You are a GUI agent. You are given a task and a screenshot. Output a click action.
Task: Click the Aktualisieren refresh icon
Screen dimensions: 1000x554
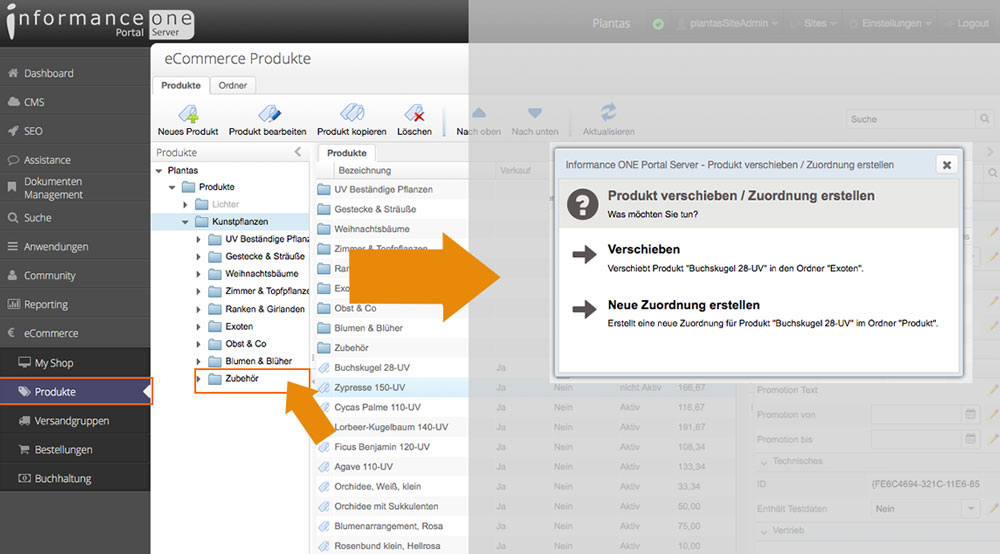pos(607,113)
